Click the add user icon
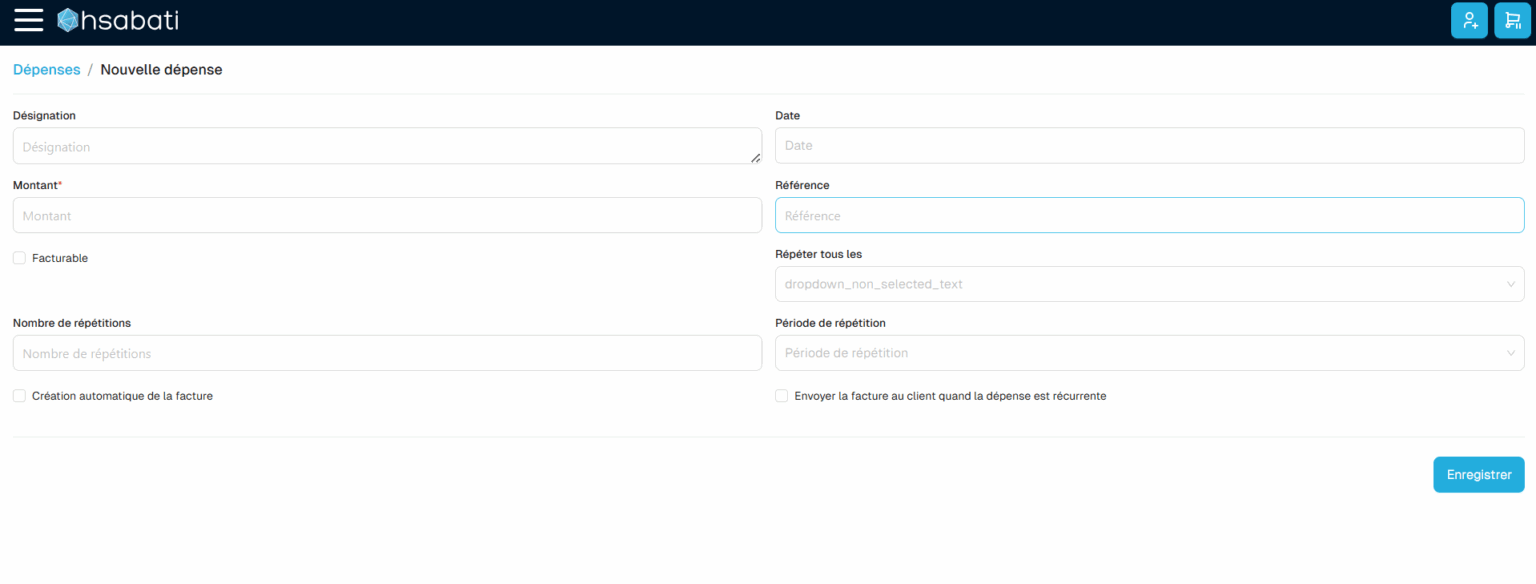1536x584 pixels. 1469,21
